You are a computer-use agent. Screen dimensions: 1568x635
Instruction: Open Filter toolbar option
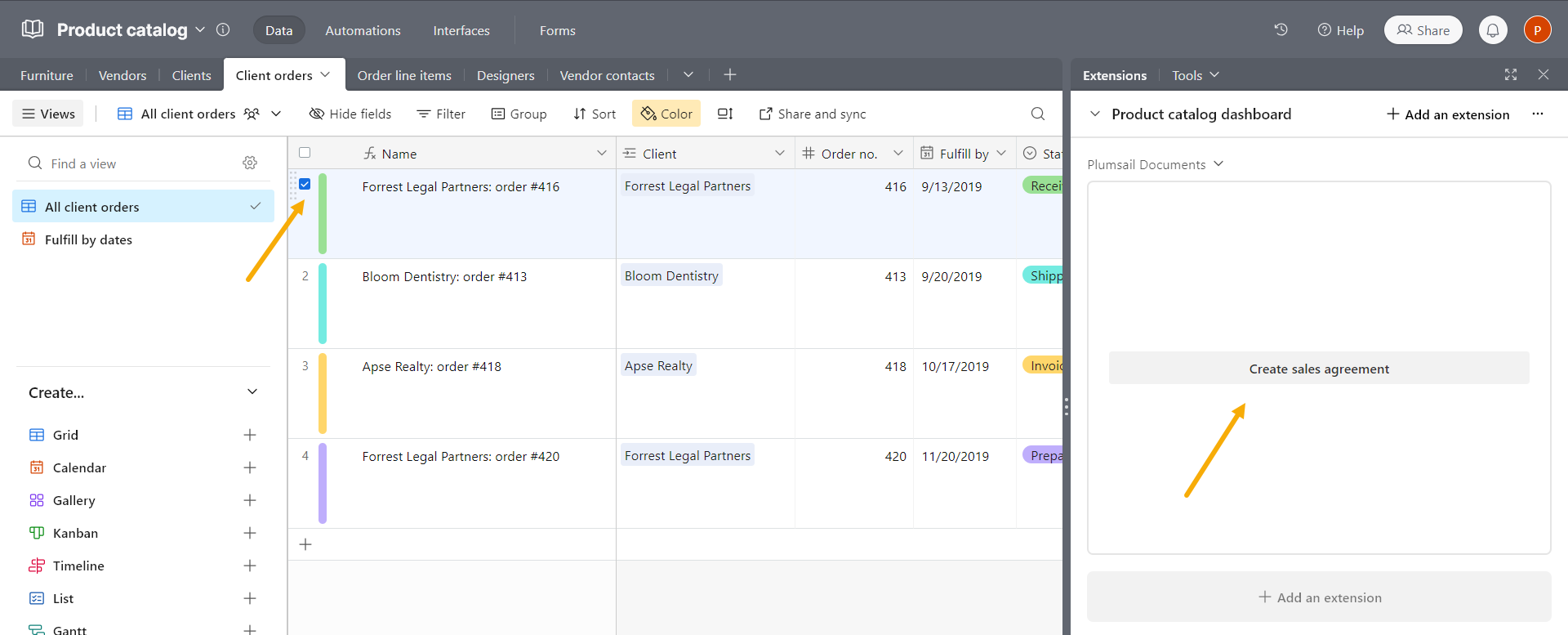[x=441, y=114]
